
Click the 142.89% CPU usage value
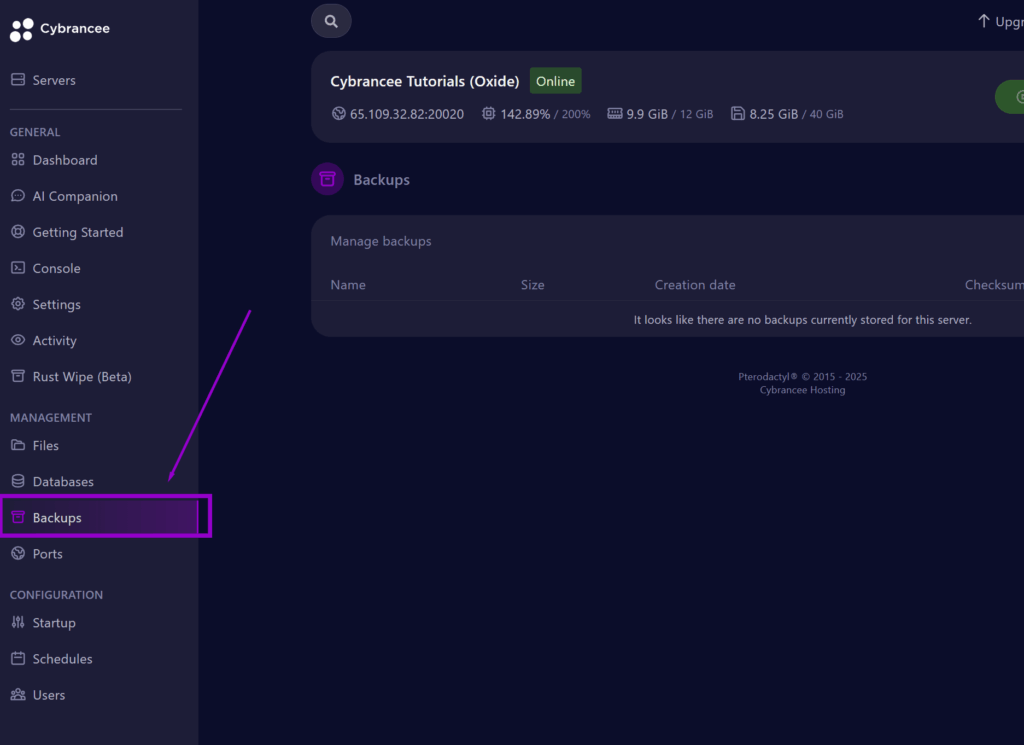525,114
